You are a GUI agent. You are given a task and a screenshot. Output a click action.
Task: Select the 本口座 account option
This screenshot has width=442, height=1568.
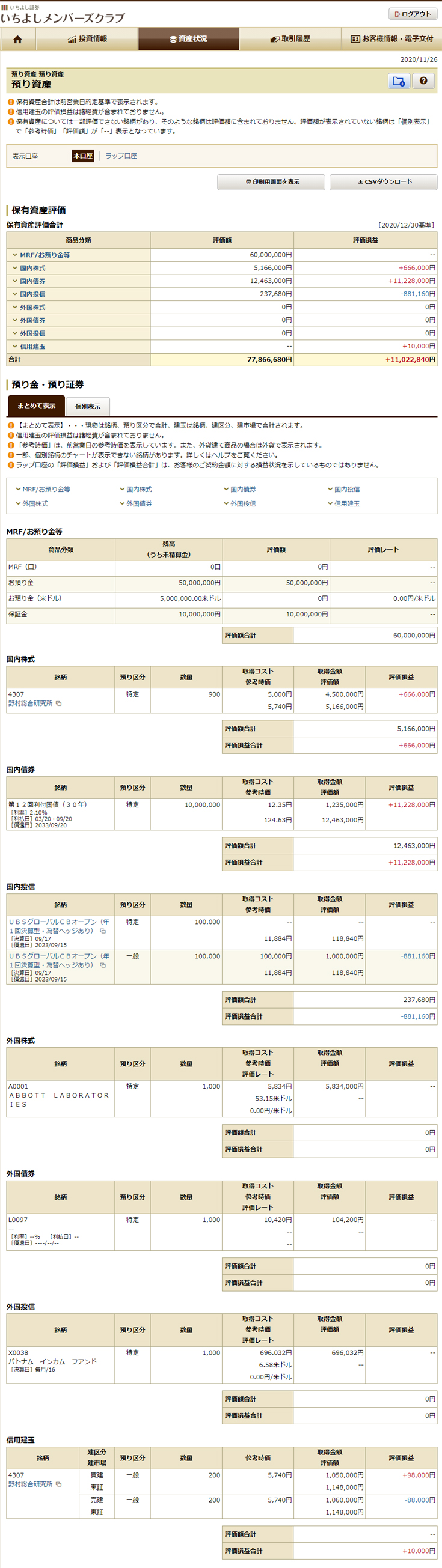[83, 156]
